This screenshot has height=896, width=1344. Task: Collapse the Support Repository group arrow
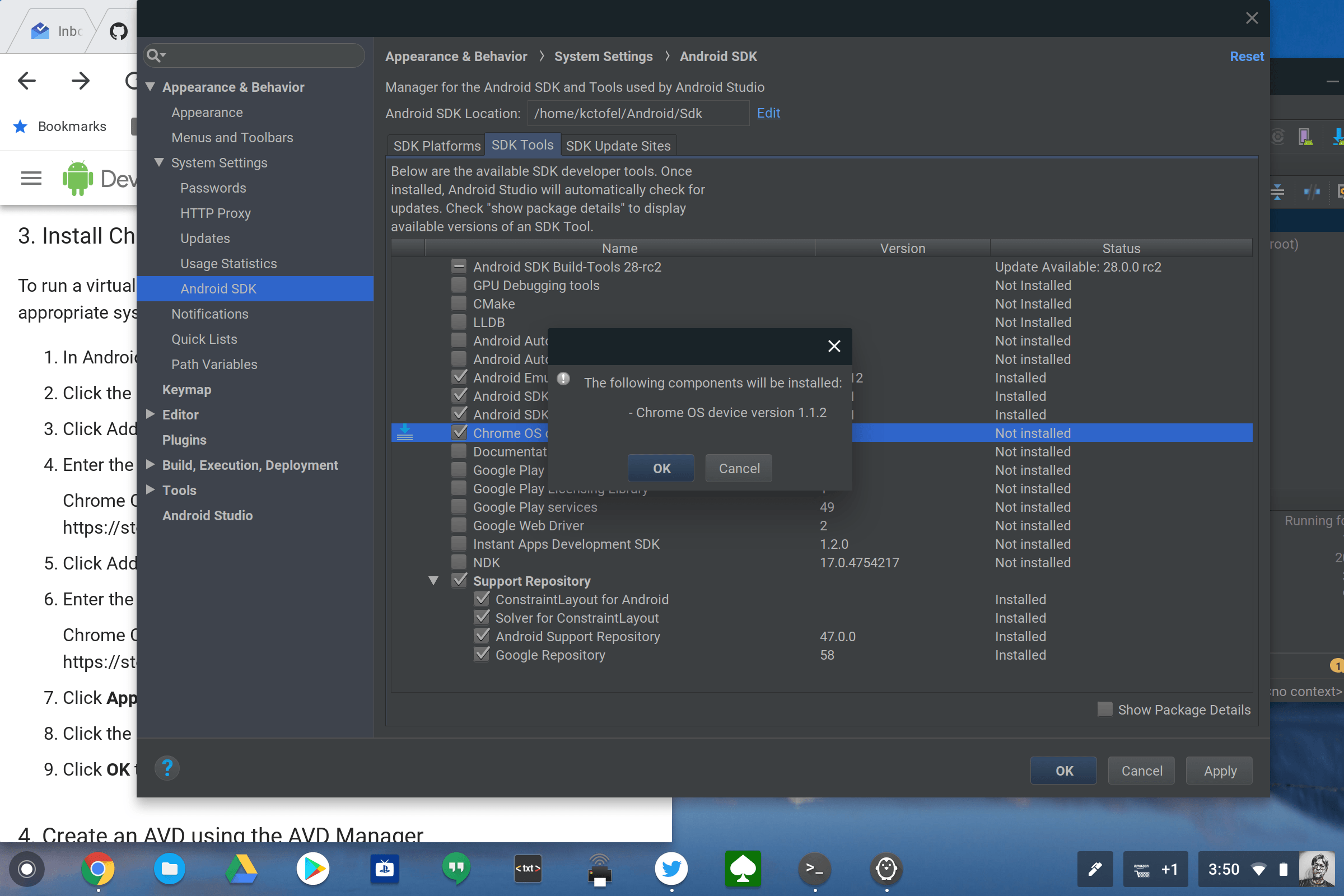[x=433, y=581]
